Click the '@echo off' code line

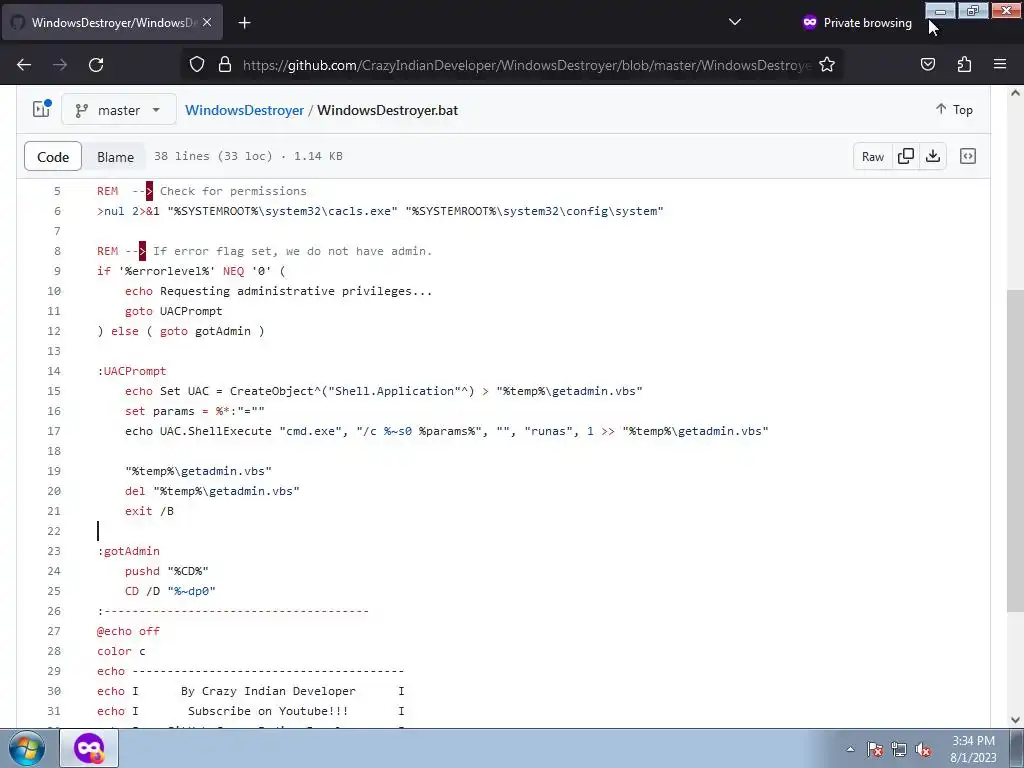point(129,632)
